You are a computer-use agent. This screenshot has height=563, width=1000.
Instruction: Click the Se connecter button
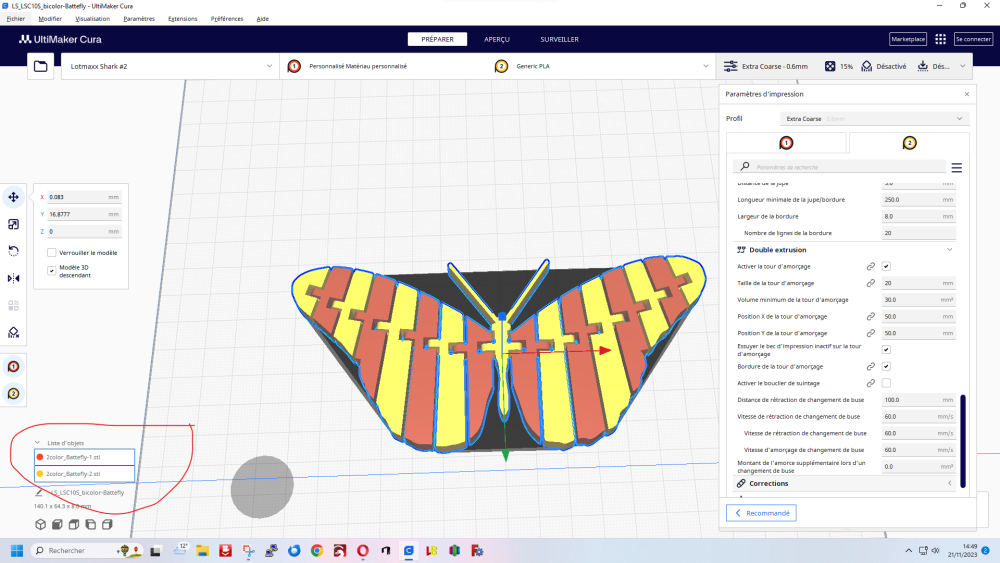coord(973,40)
